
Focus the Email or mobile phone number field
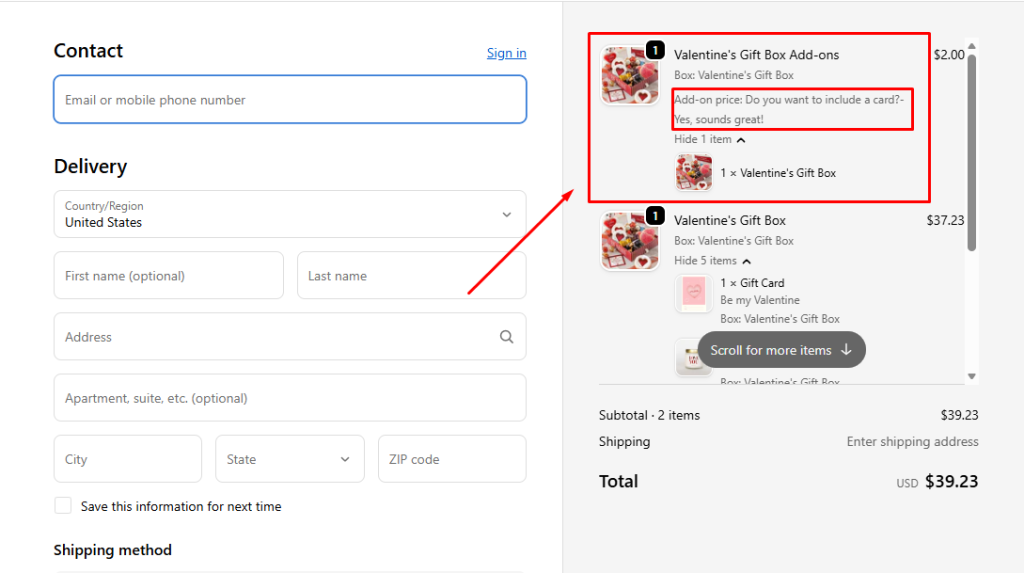click(x=289, y=100)
